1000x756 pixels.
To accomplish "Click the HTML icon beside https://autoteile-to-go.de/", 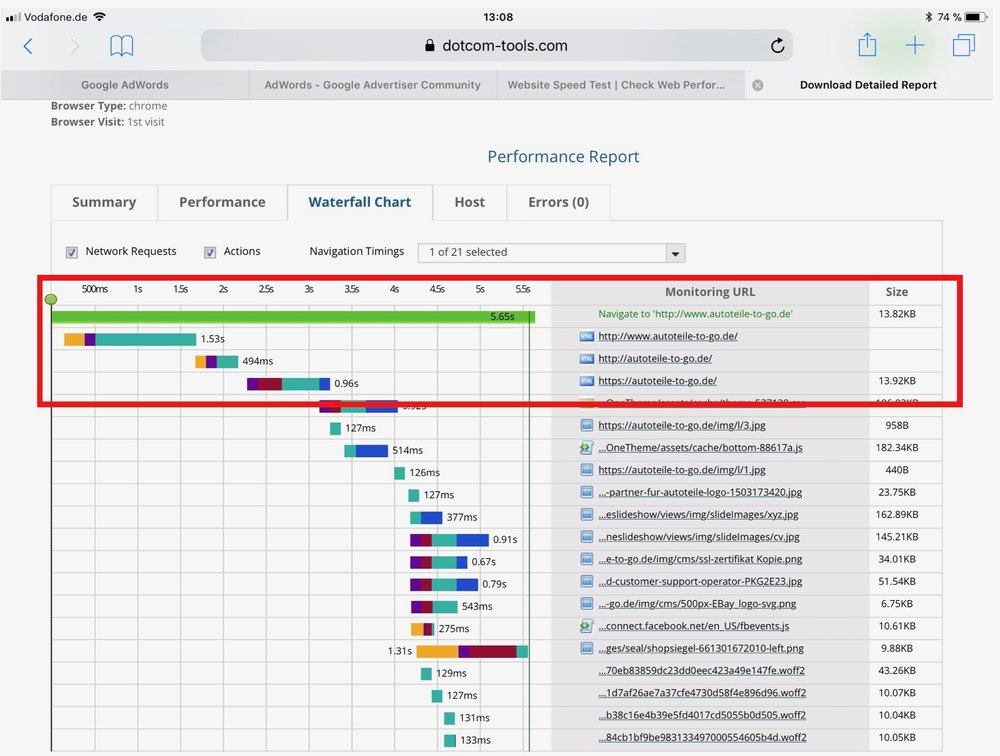I will pyautogui.click(x=586, y=381).
